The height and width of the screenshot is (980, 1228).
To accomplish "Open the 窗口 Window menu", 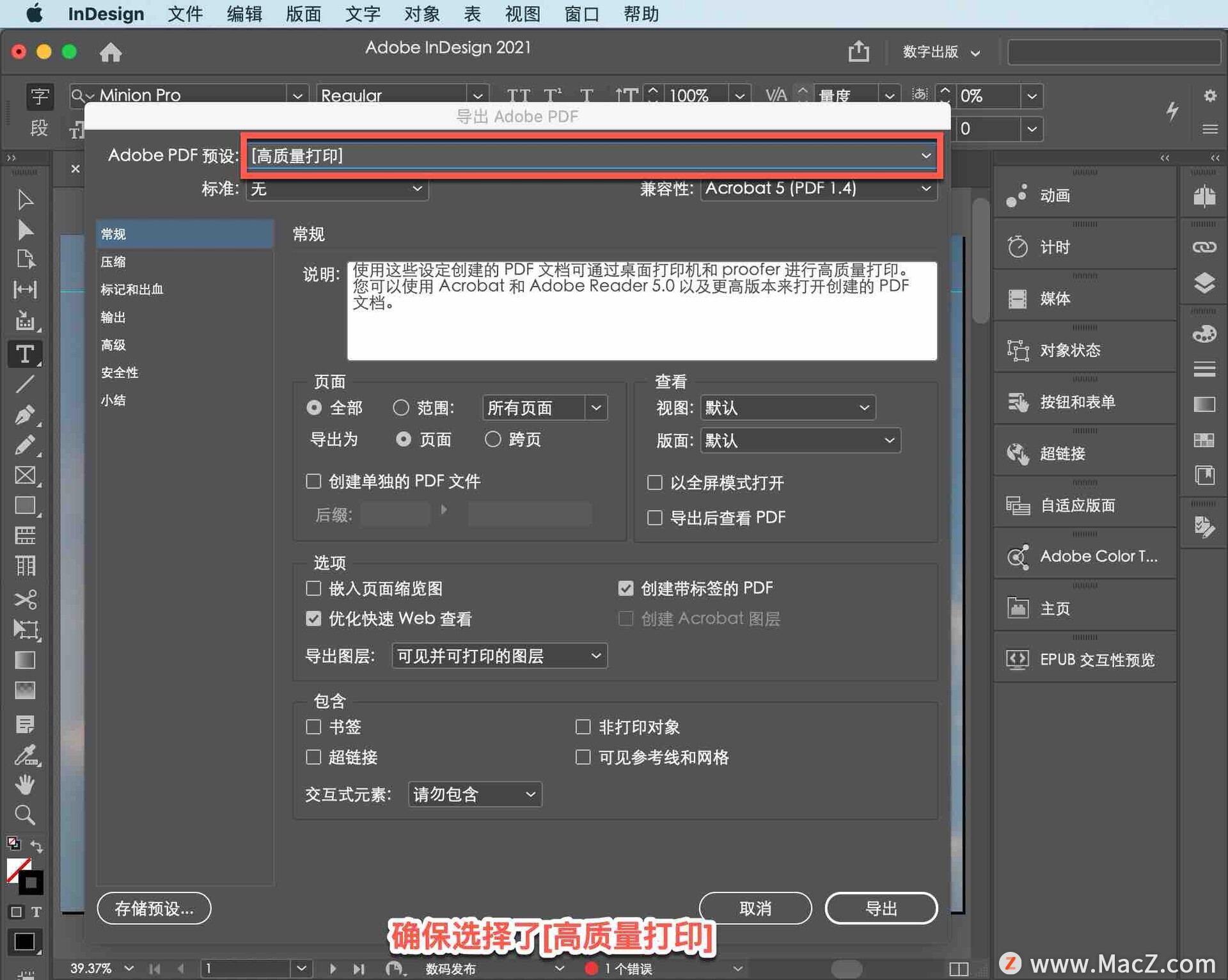I will click(x=581, y=13).
